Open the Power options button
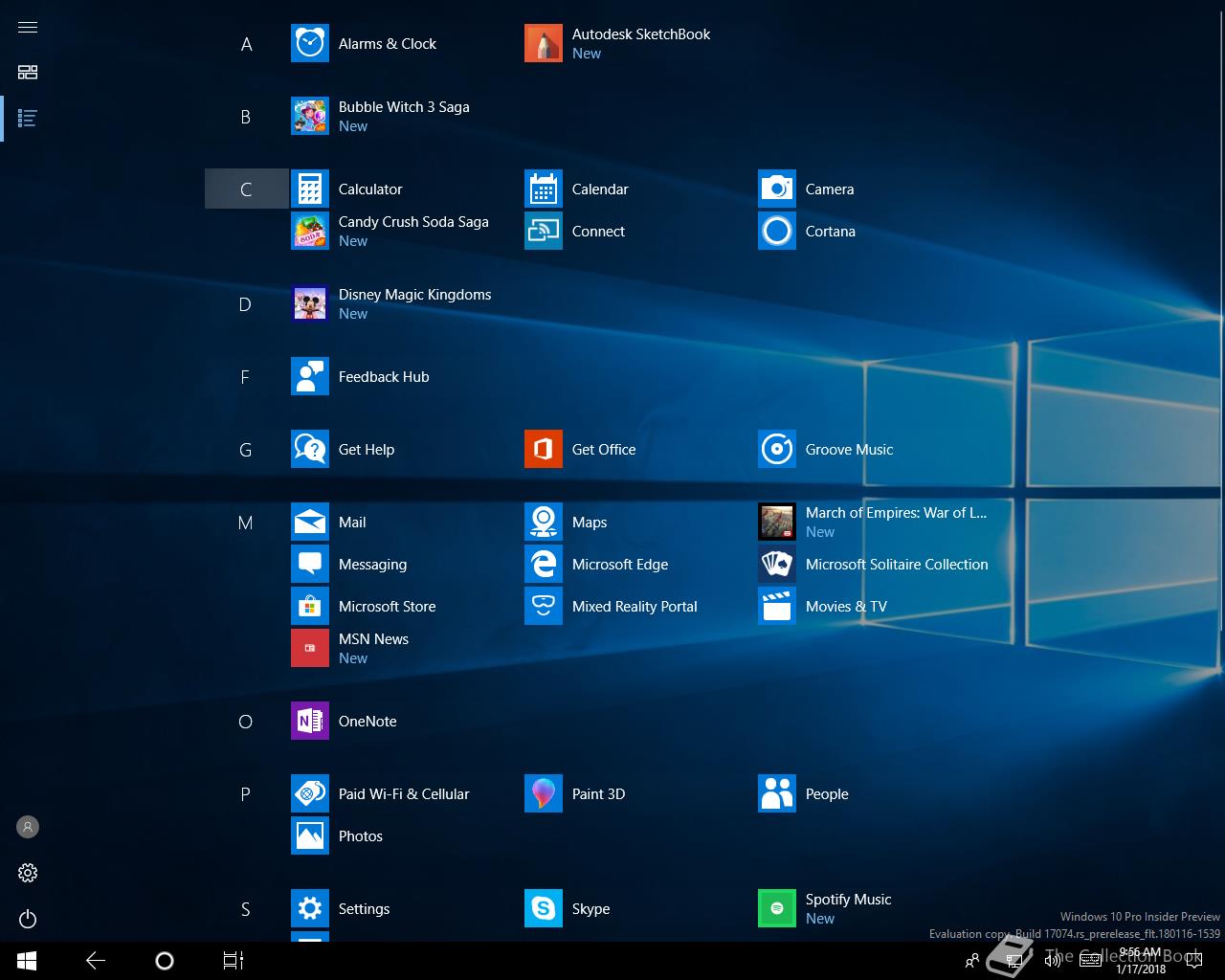1225x980 pixels. tap(28, 919)
